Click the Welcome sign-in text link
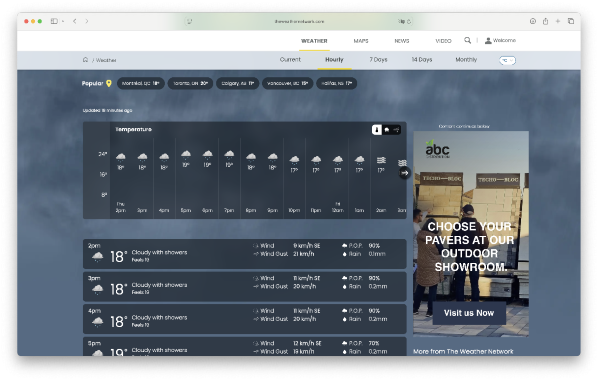This screenshot has height=381, width=600. click(504, 41)
